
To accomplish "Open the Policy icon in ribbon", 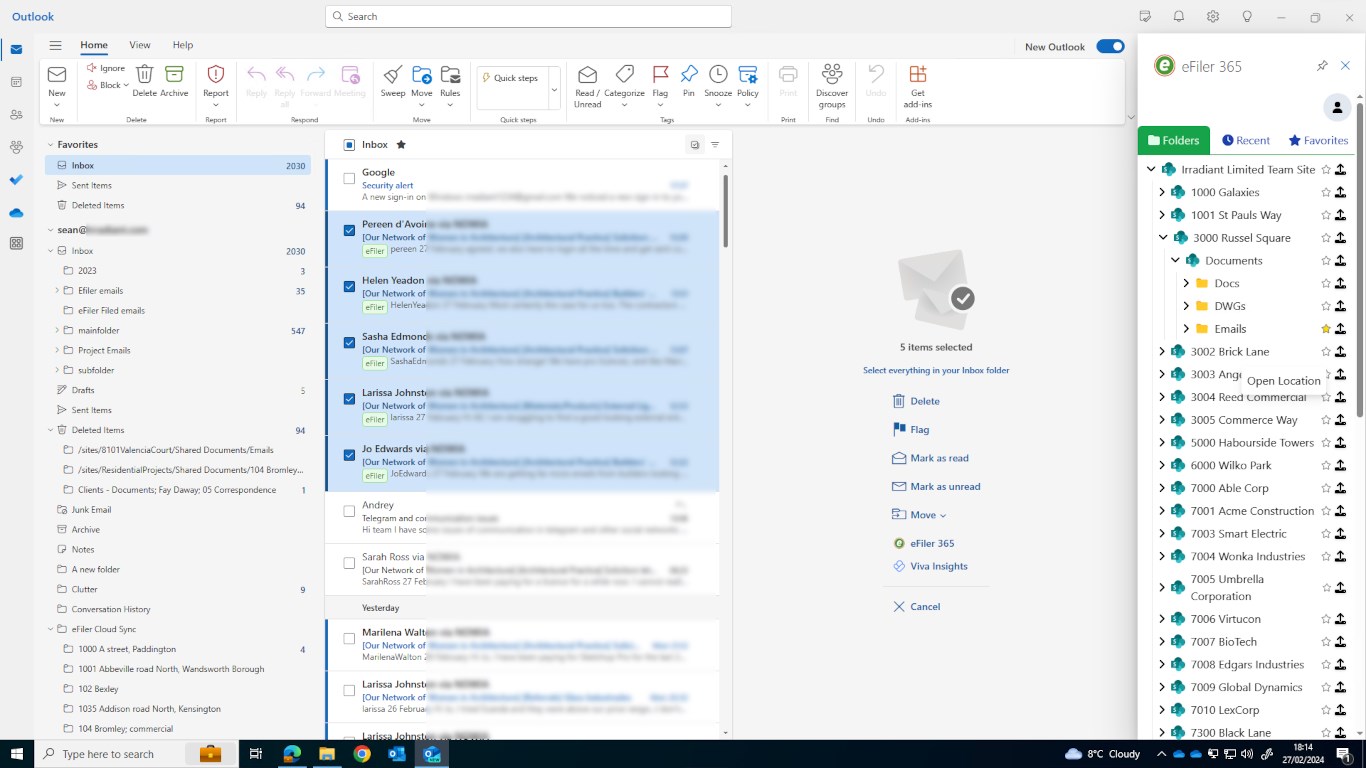I will coord(748,75).
